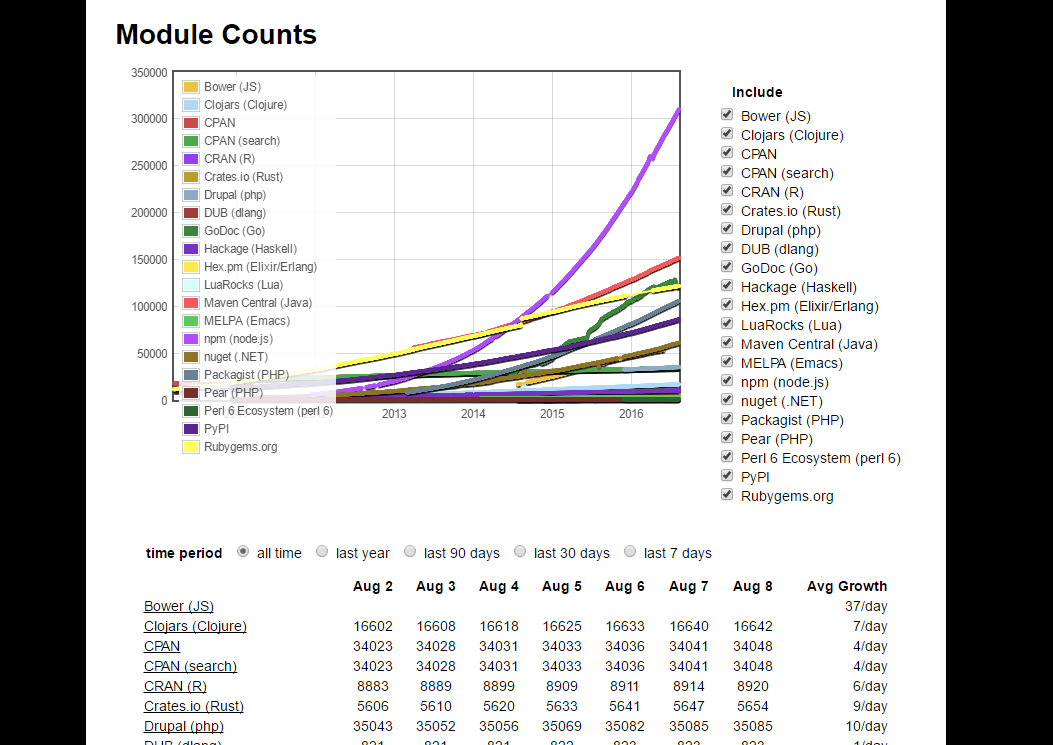Uncheck Hackage (Haskell) checkbox

coord(727,285)
